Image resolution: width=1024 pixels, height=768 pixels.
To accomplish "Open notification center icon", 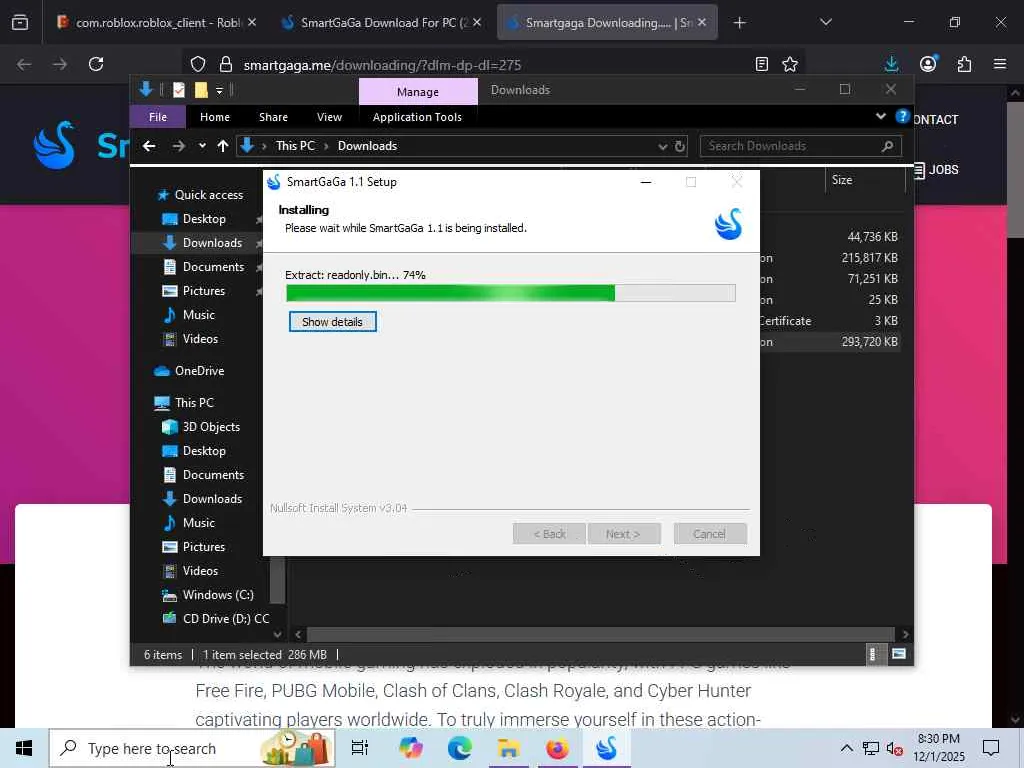I will [x=991, y=748].
